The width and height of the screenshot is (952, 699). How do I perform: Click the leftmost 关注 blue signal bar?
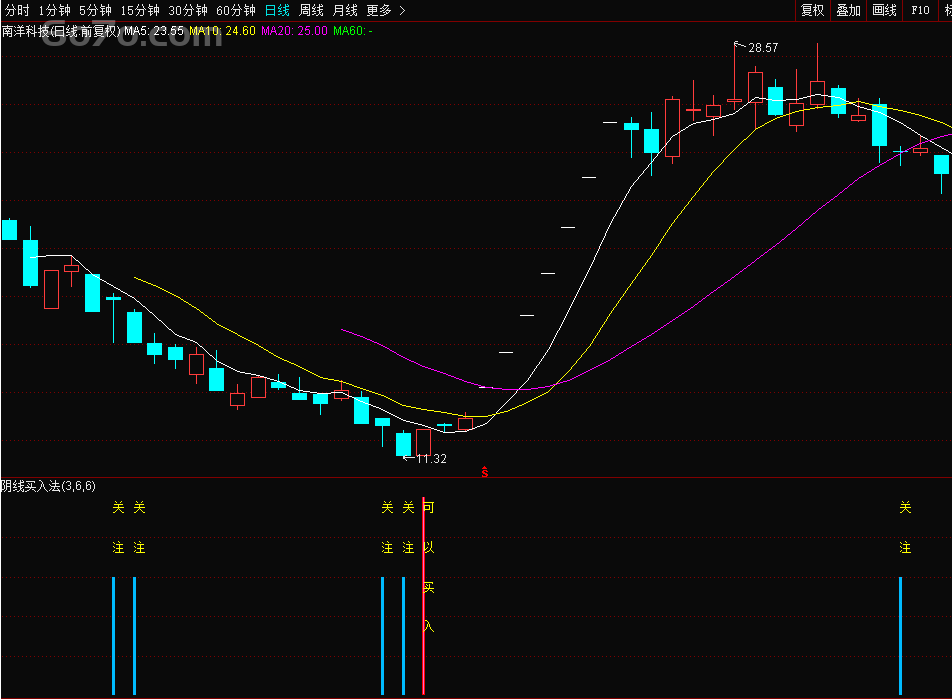tap(114, 636)
